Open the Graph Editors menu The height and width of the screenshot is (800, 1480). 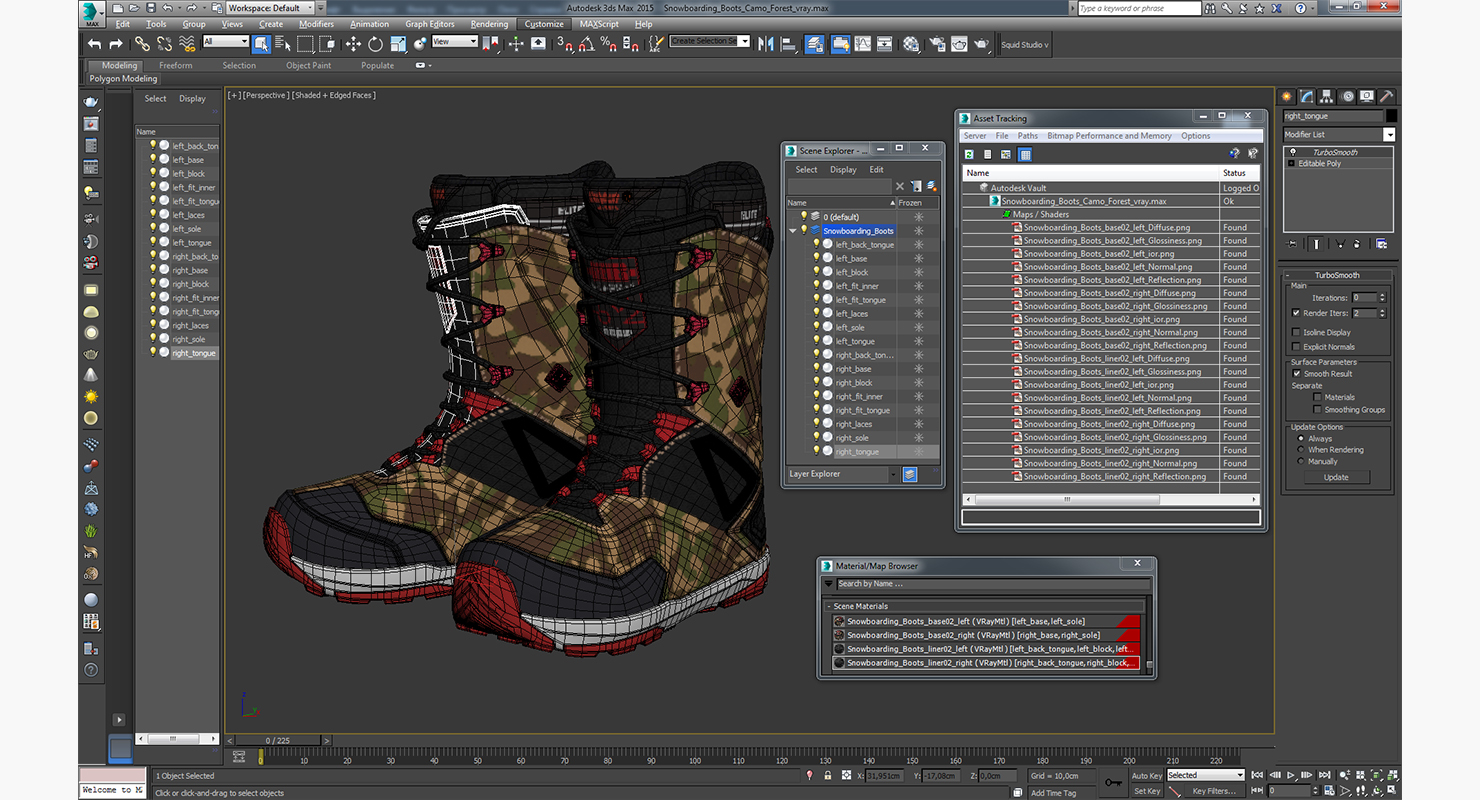pyautogui.click(x=430, y=24)
